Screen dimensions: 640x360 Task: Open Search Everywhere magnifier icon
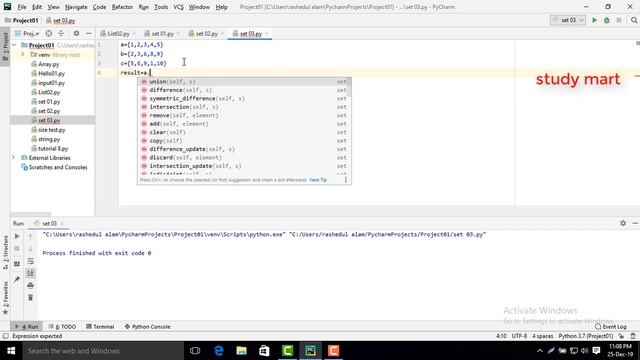coord(634,20)
